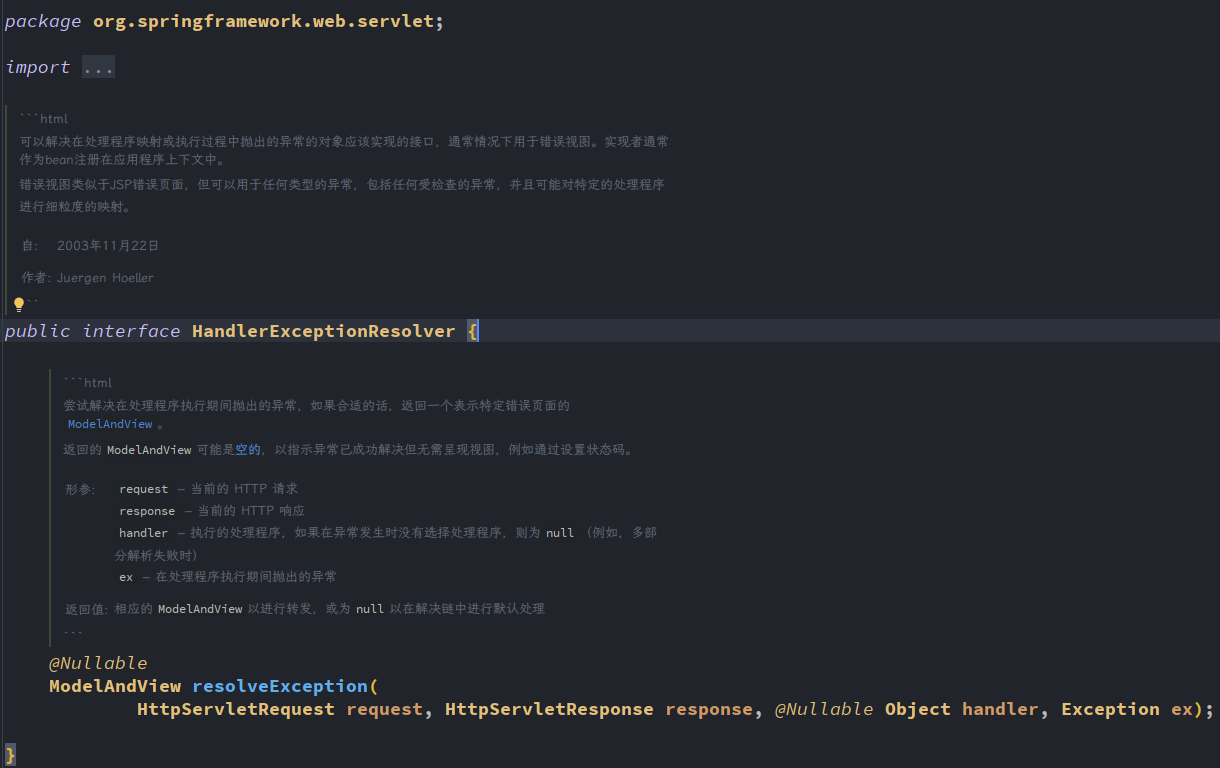Click the HttpServletResponse parameter type
The width and height of the screenshot is (1220, 768).
pyautogui.click(x=549, y=709)
